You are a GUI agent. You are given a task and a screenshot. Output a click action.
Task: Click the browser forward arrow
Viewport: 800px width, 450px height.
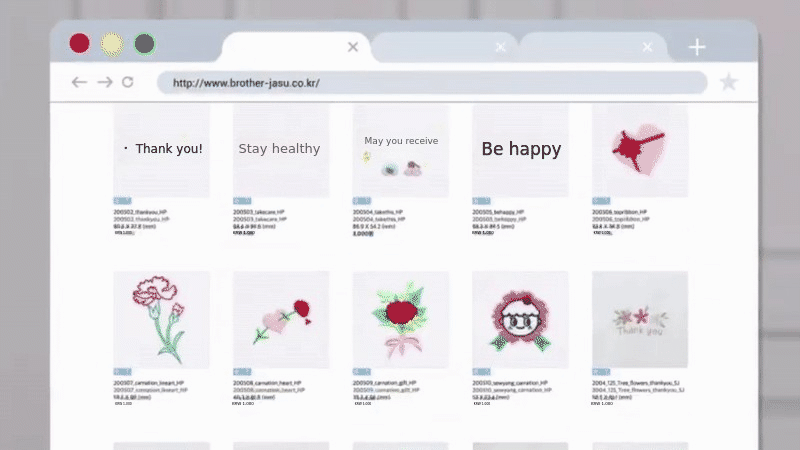105,82
